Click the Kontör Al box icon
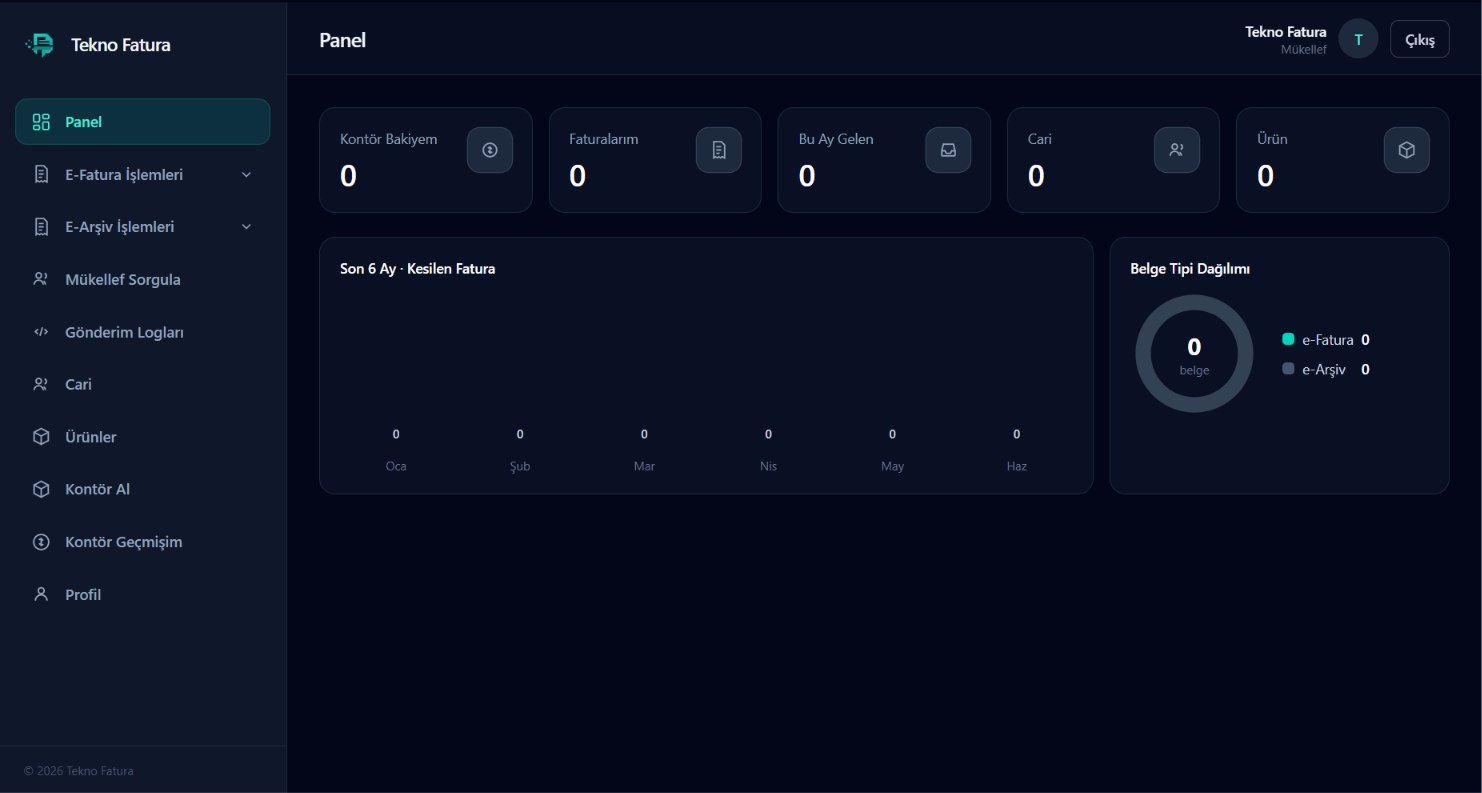The image size is (1482, 793). 41,489
